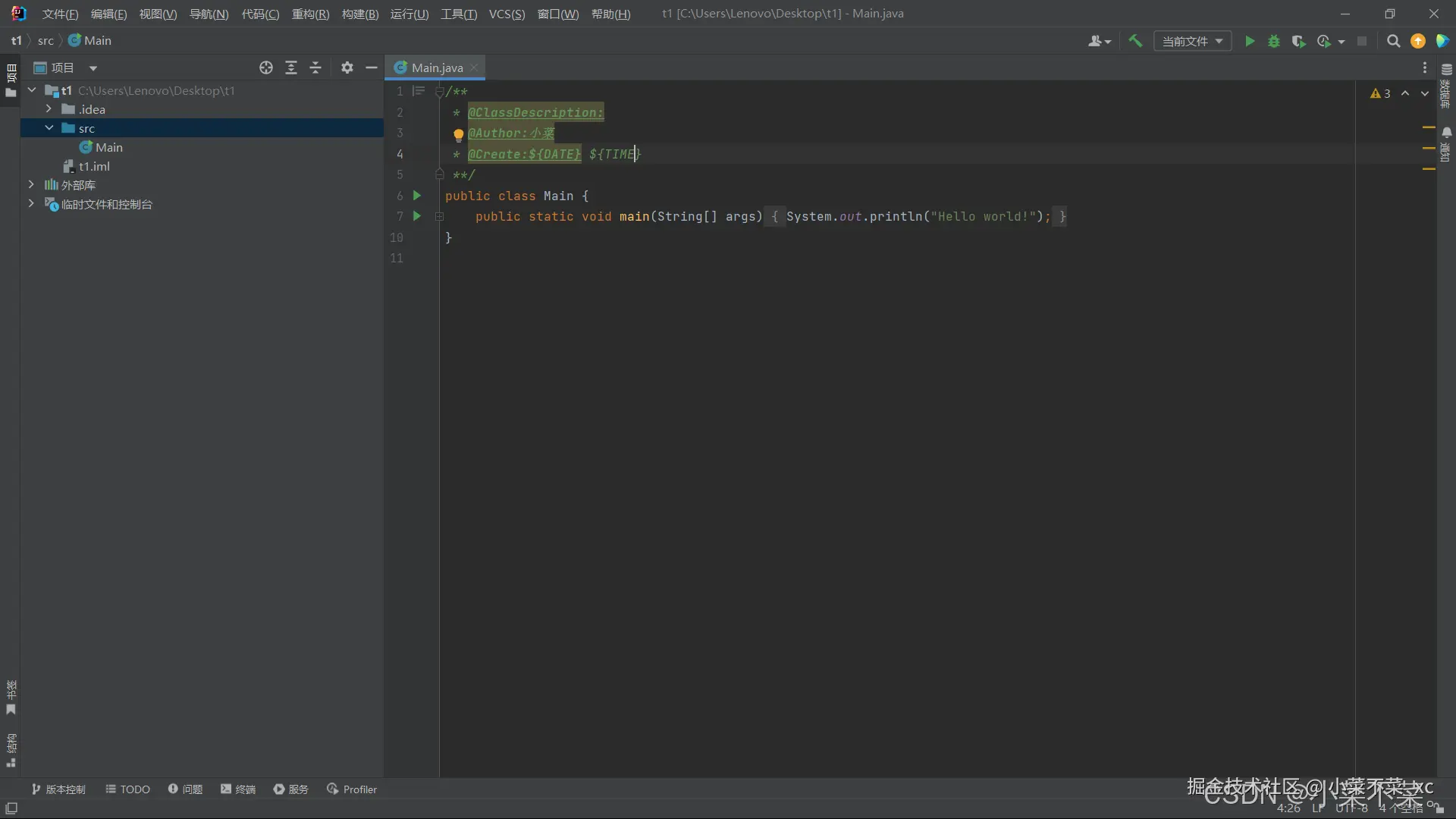The image size is (1456, 819).
Task: Expand the .idea folder
Action: coord(49,109)
